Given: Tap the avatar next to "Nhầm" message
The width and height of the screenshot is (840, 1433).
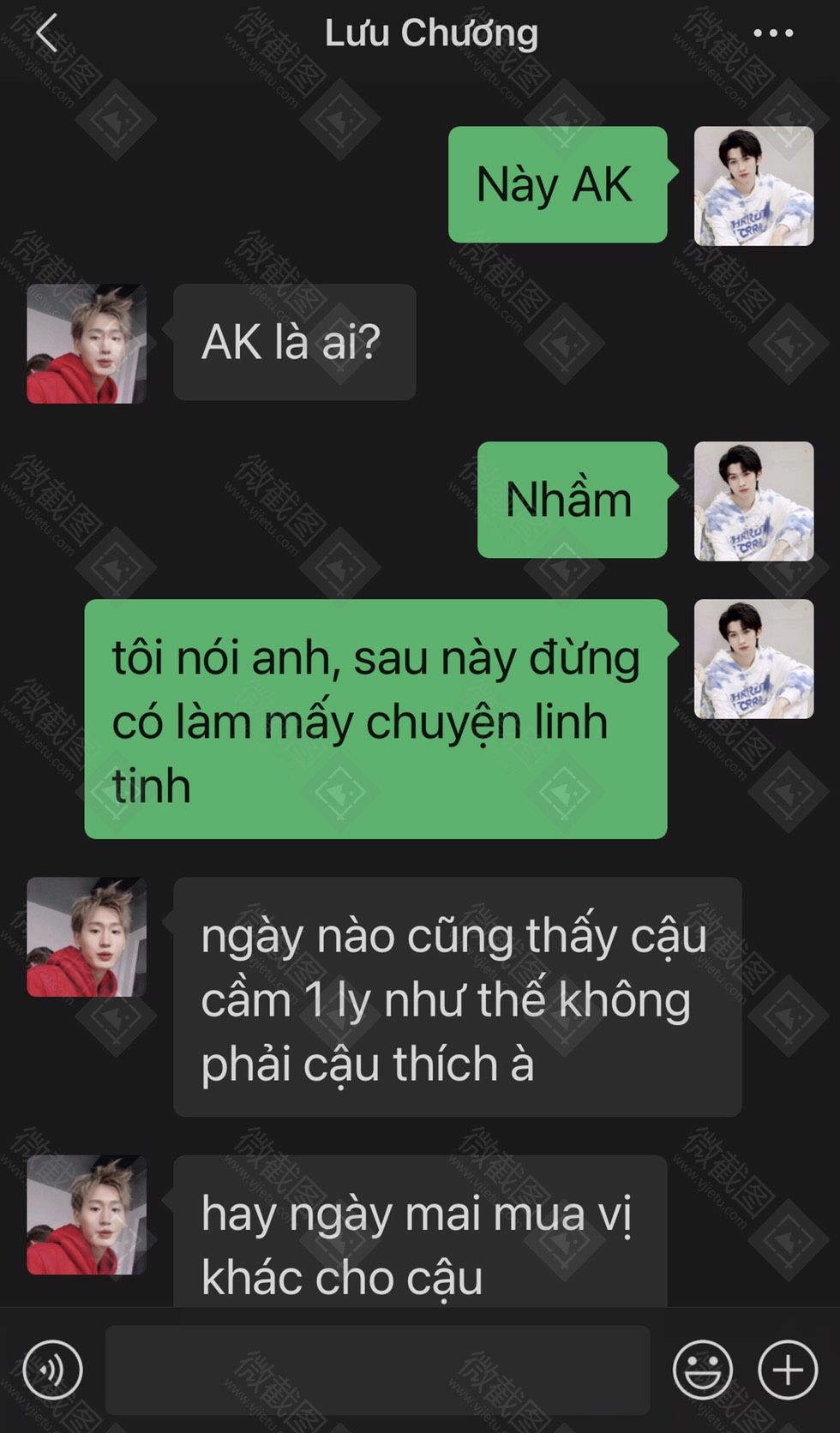Looking at the screenshot, I should point(753,501).
